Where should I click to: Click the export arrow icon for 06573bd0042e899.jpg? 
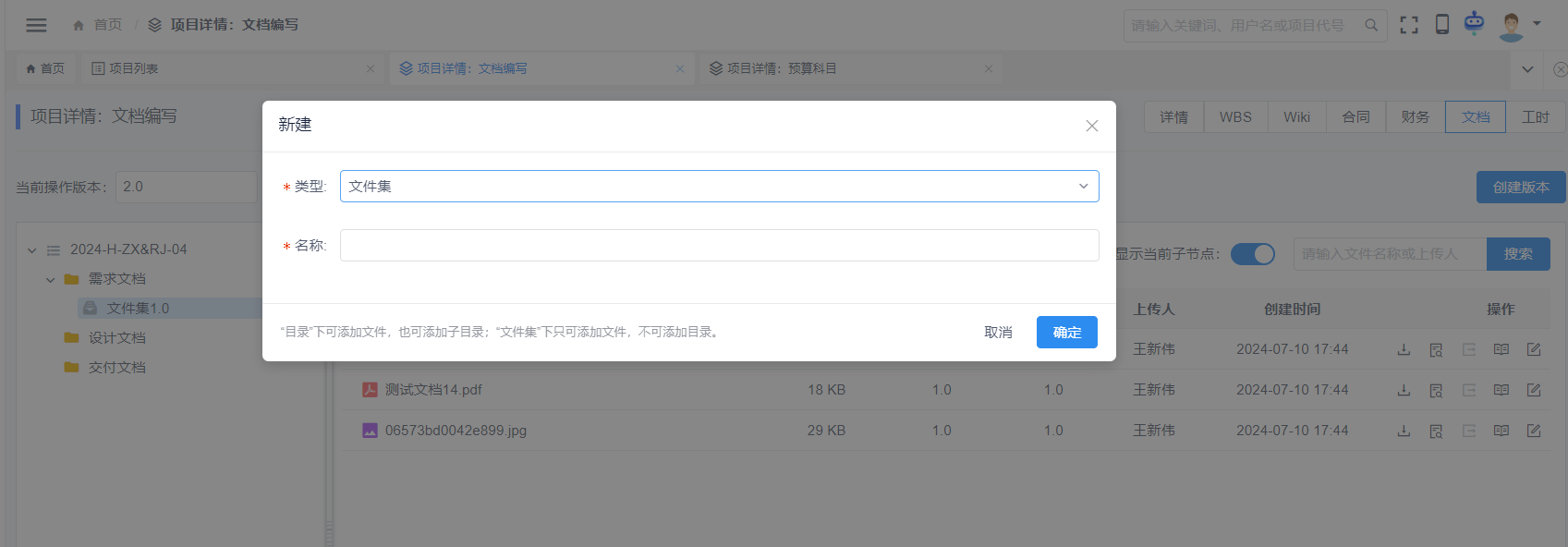point(1469,431)
